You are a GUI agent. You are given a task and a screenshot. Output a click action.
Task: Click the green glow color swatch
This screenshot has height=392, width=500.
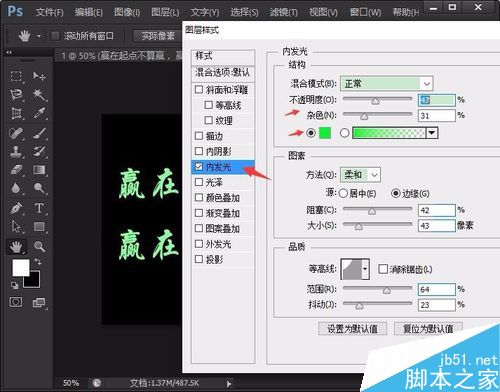pos(325,133)
